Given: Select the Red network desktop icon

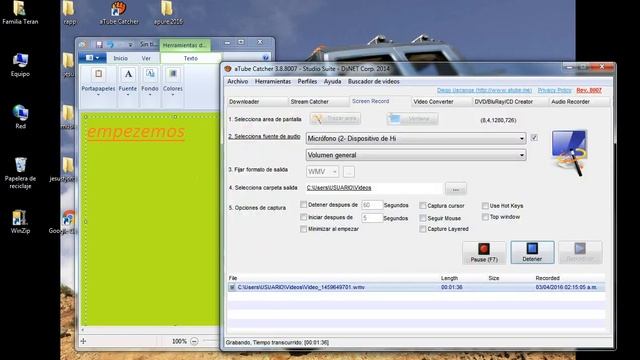Looking at the screenshot, I should click(x=20, y=117).
